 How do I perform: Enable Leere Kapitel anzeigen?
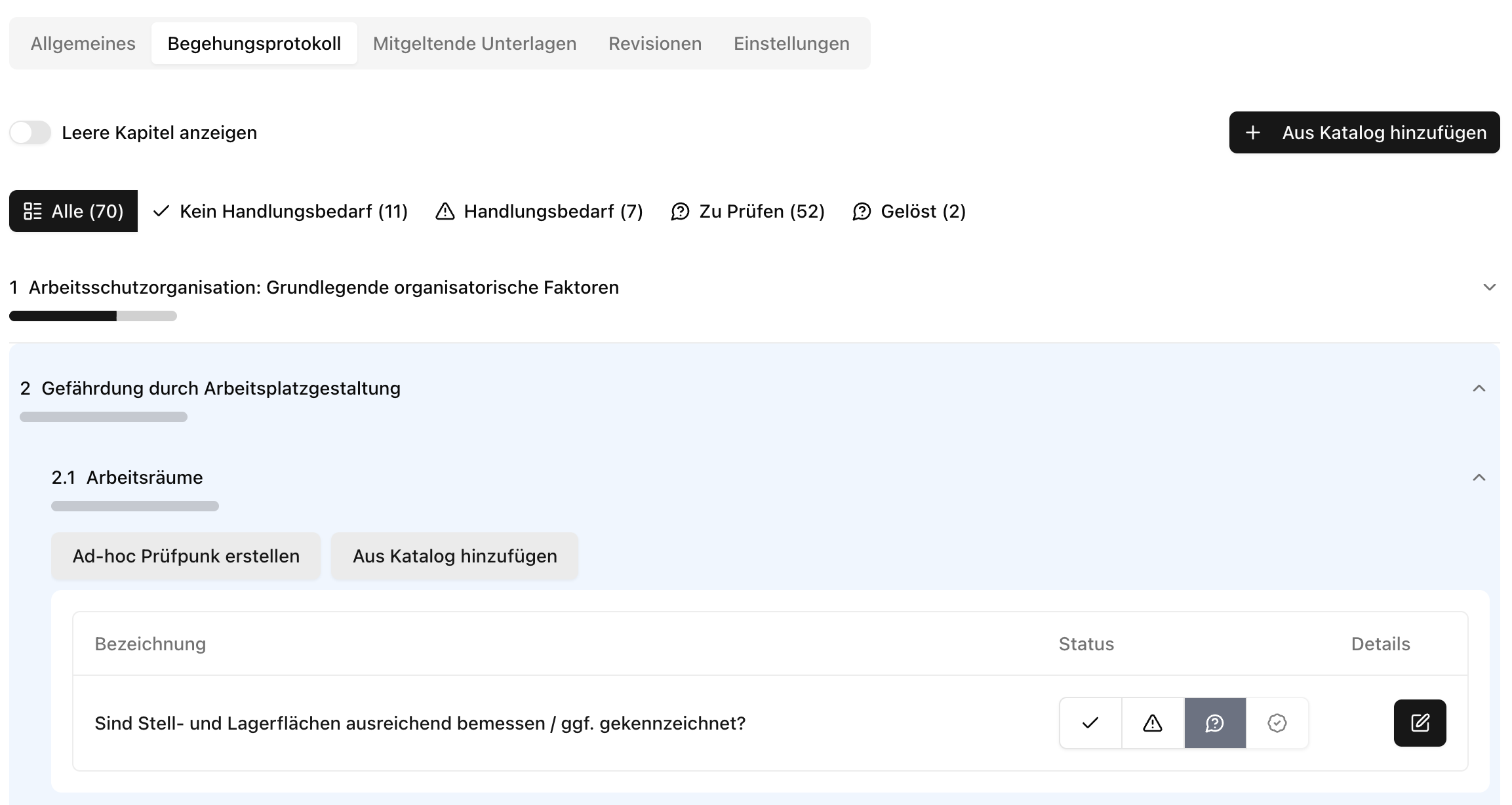click(x=30, y=132)
